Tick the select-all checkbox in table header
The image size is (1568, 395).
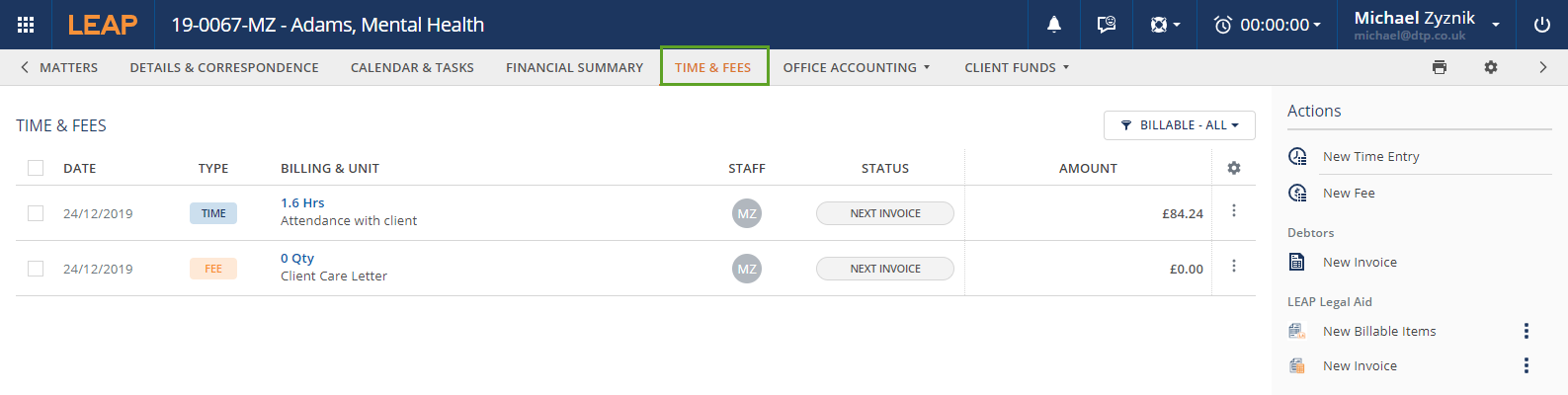[x=36, y=168]
